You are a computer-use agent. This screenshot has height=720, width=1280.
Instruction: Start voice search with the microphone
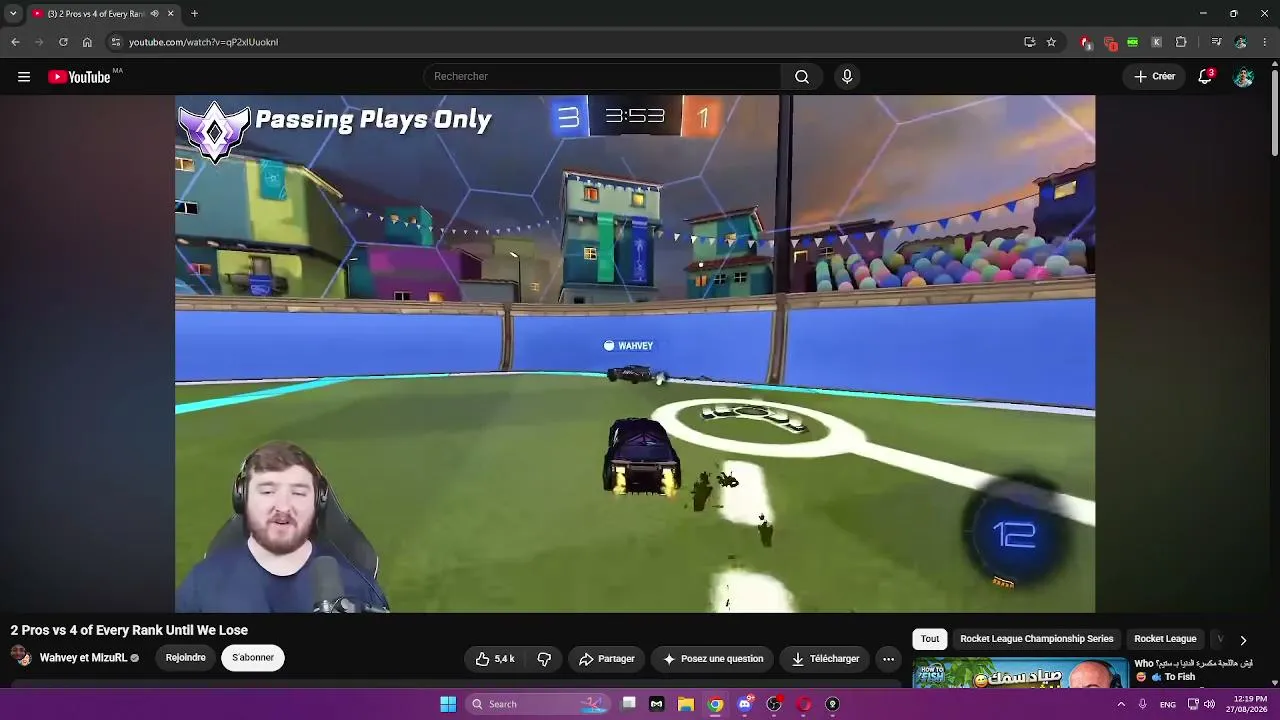coord(847,77)
